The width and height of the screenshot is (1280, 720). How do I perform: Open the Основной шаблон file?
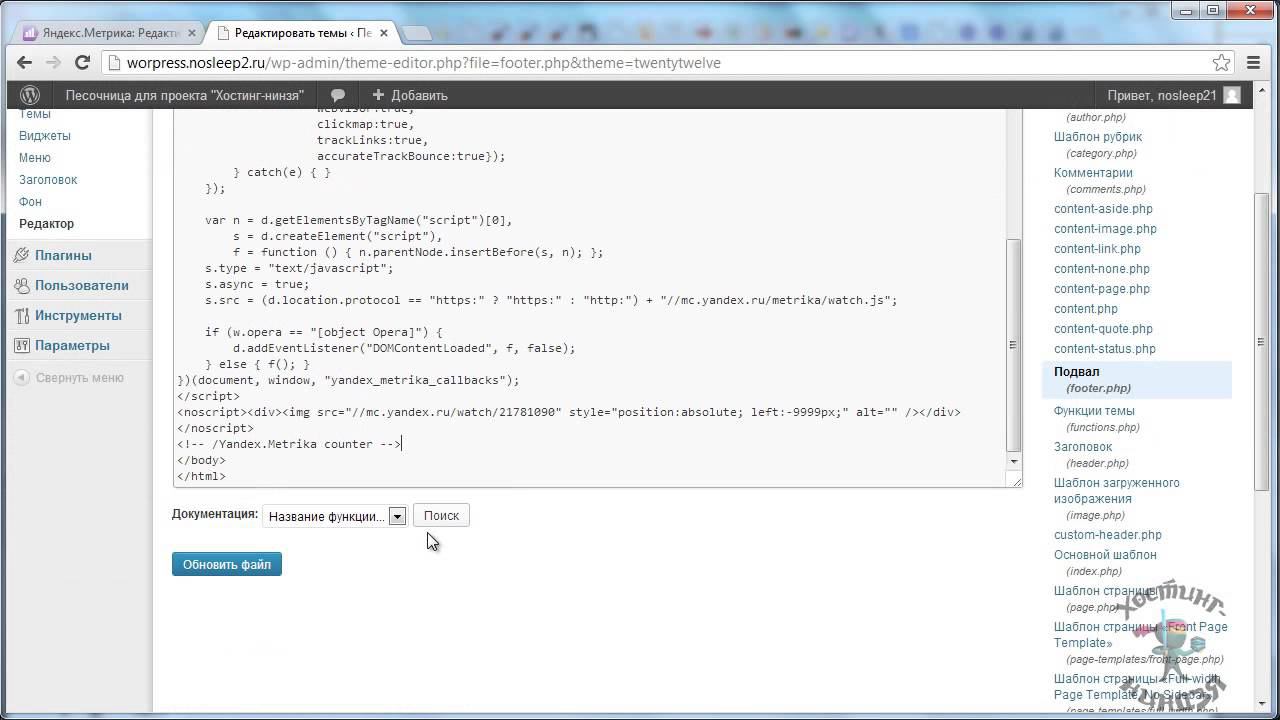pos(1105,555)
